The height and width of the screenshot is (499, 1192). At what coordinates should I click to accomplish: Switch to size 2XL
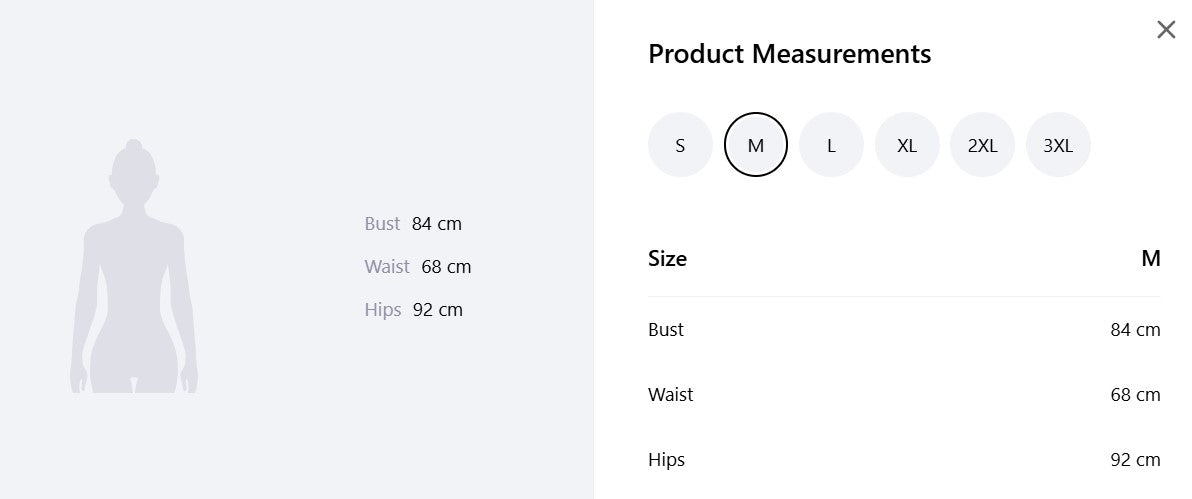(982, 145)
